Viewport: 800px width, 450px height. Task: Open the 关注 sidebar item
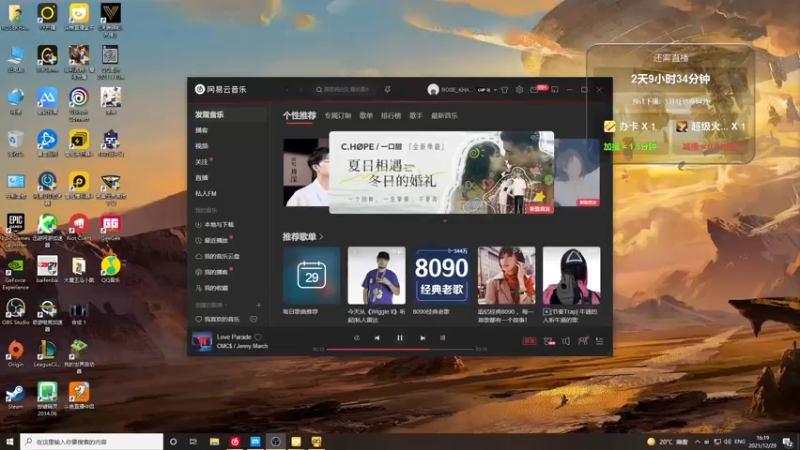coord(202,162)
